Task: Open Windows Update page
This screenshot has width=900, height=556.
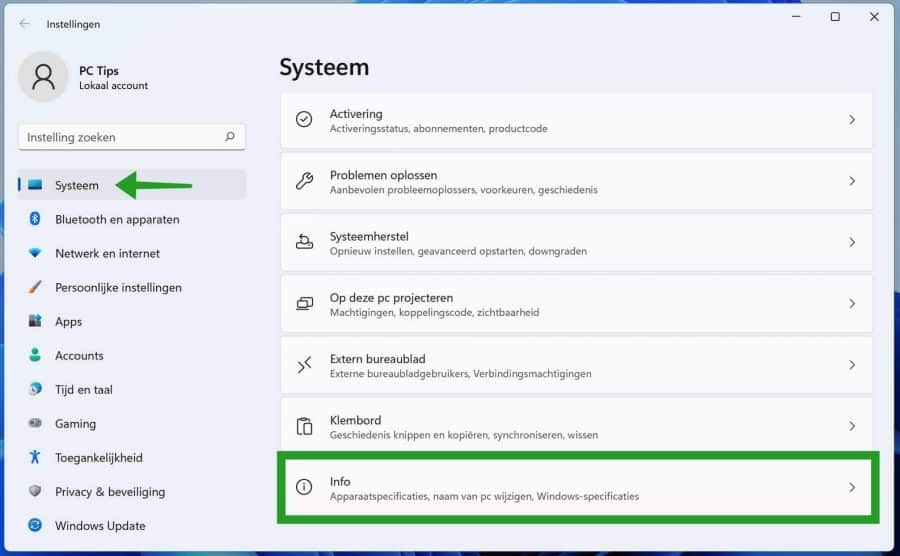Action: point(131,526)
